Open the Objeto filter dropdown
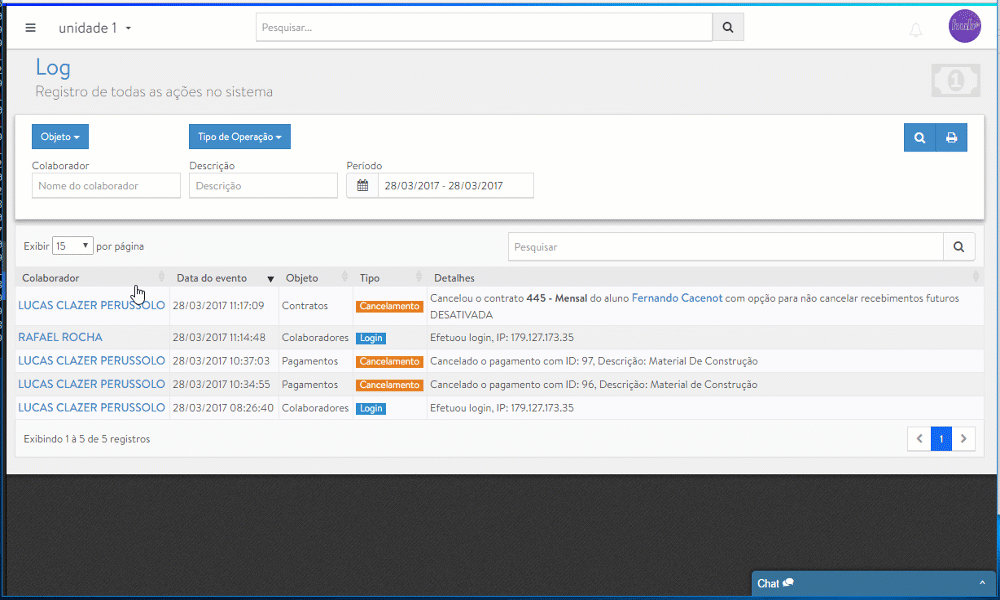 [60, 137]
